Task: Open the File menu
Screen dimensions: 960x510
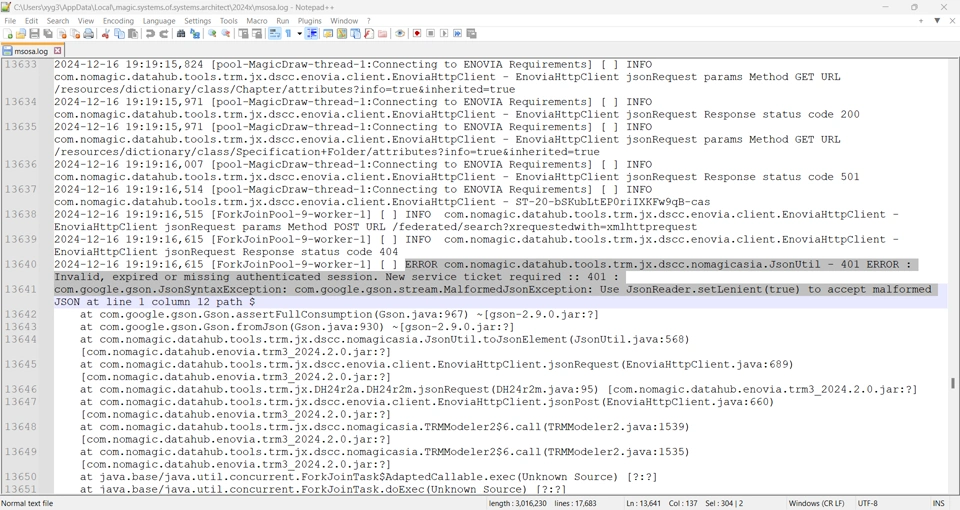Action: tap(10, 21)
